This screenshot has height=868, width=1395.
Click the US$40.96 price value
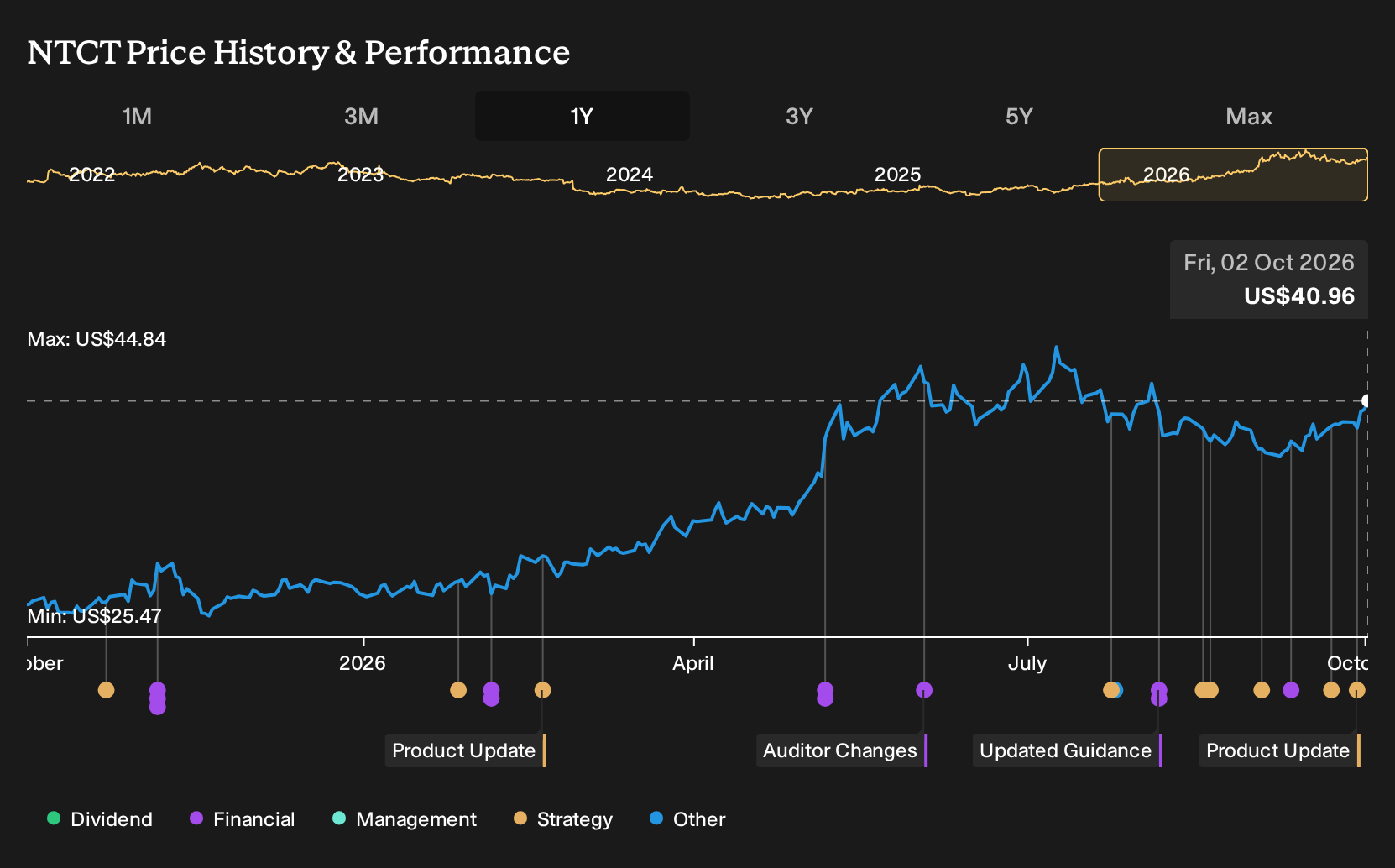click(1299, 296)
